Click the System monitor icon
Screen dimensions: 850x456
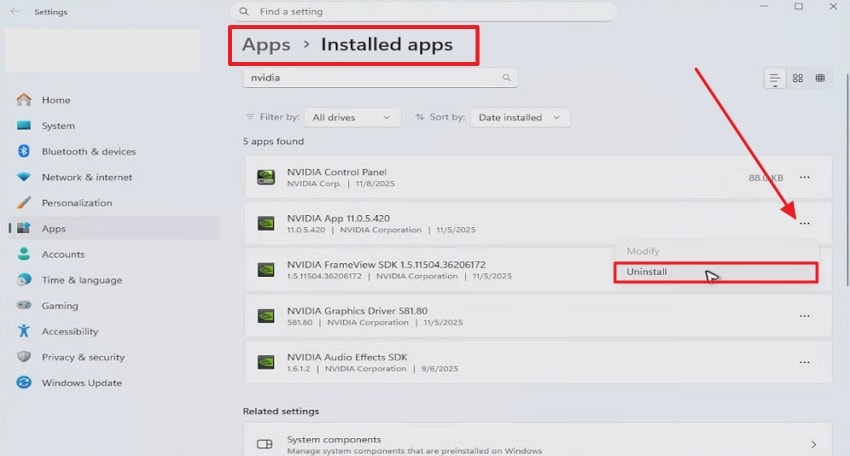click(x=23, y=126)
